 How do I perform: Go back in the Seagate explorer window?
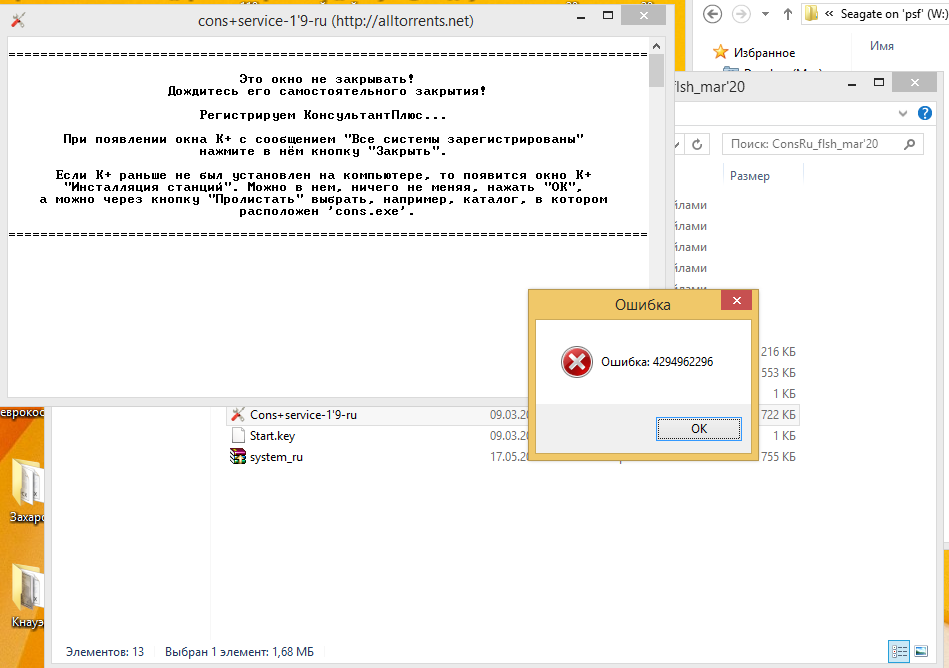pyautogui.click(x=713, y=14)
